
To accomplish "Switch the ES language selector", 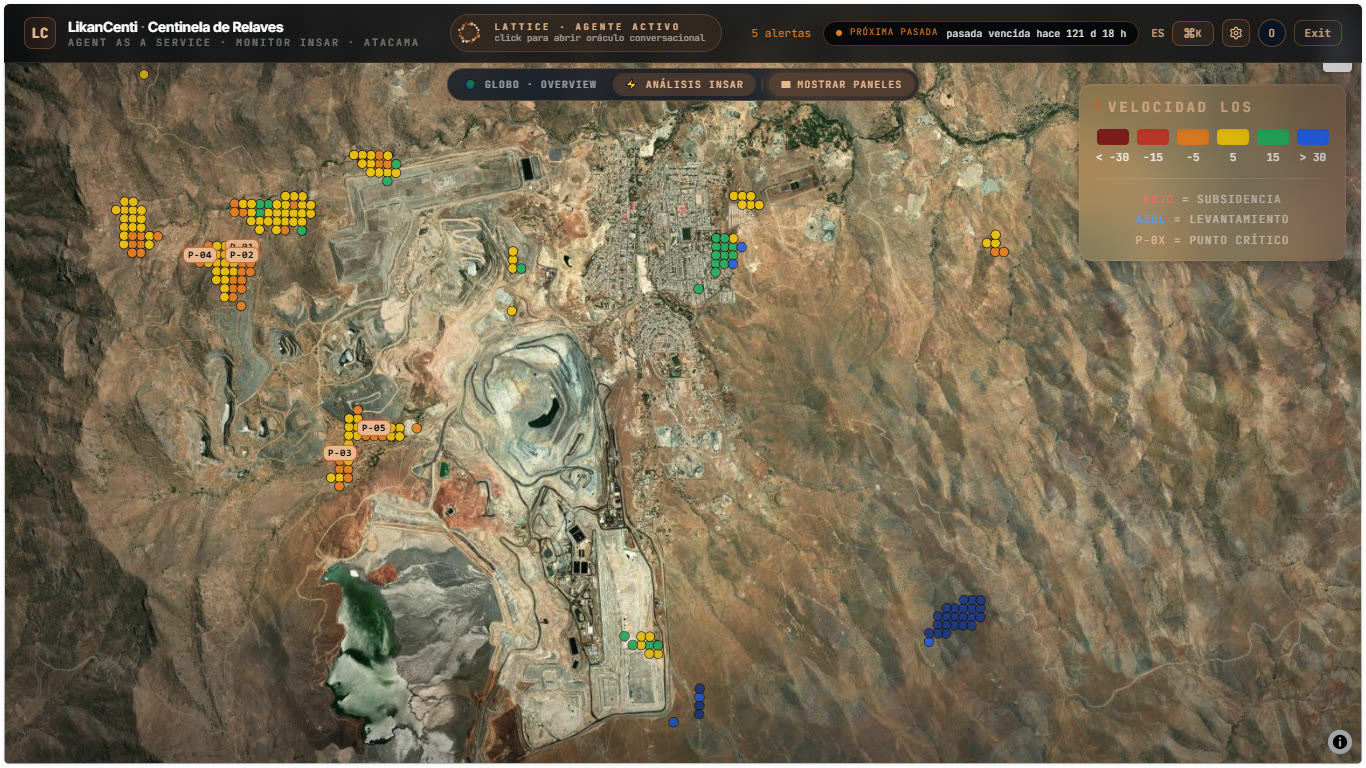I will (1158, 33).
